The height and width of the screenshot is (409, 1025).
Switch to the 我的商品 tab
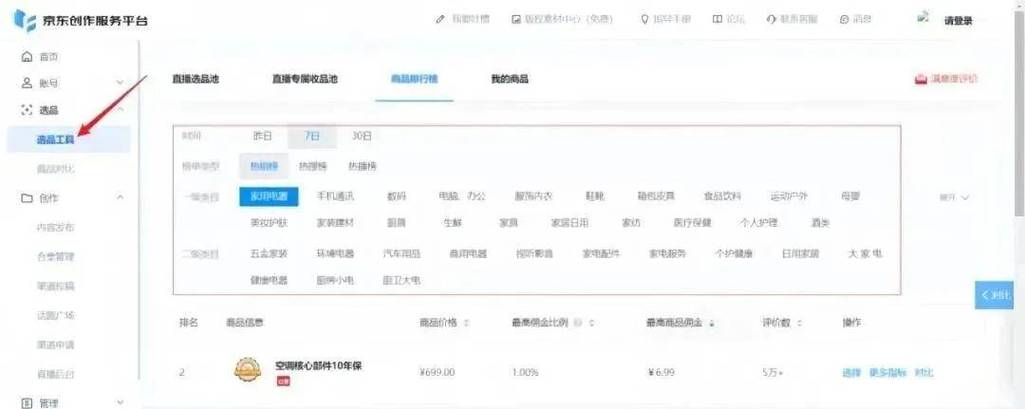(509, 79)
